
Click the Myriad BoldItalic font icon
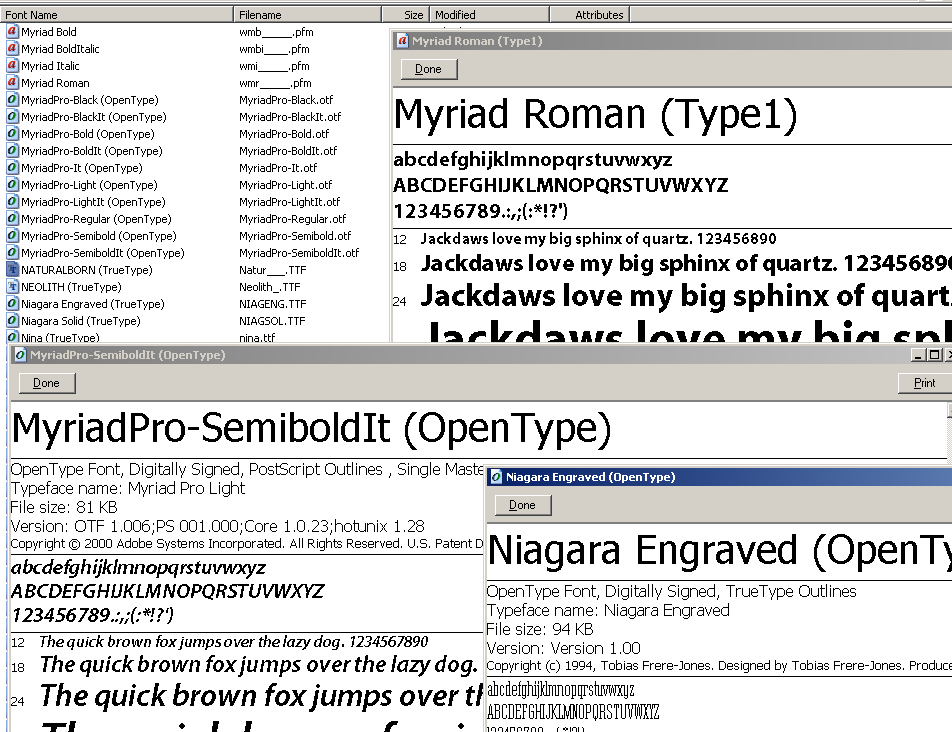click(12, 49)
